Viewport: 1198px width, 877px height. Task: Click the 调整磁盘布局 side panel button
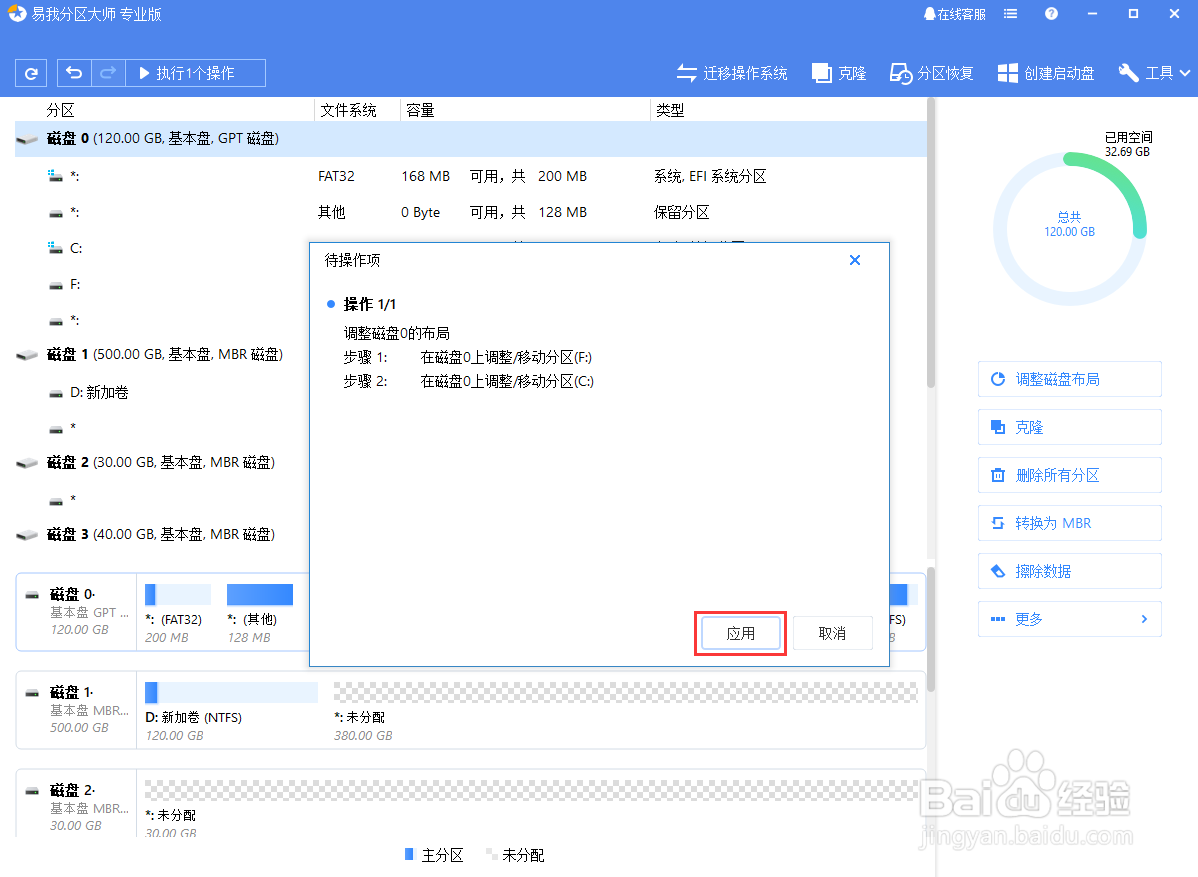point(1070,379)
